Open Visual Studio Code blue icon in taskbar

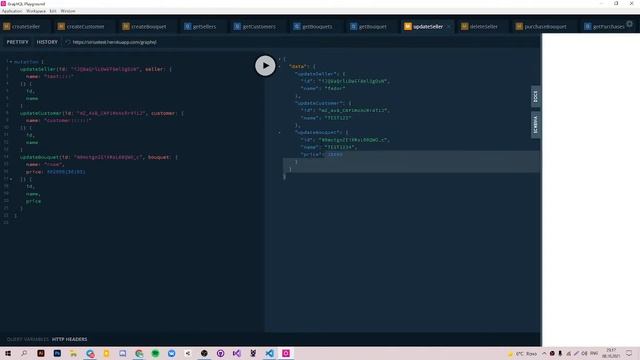click(x=269, y=353)
